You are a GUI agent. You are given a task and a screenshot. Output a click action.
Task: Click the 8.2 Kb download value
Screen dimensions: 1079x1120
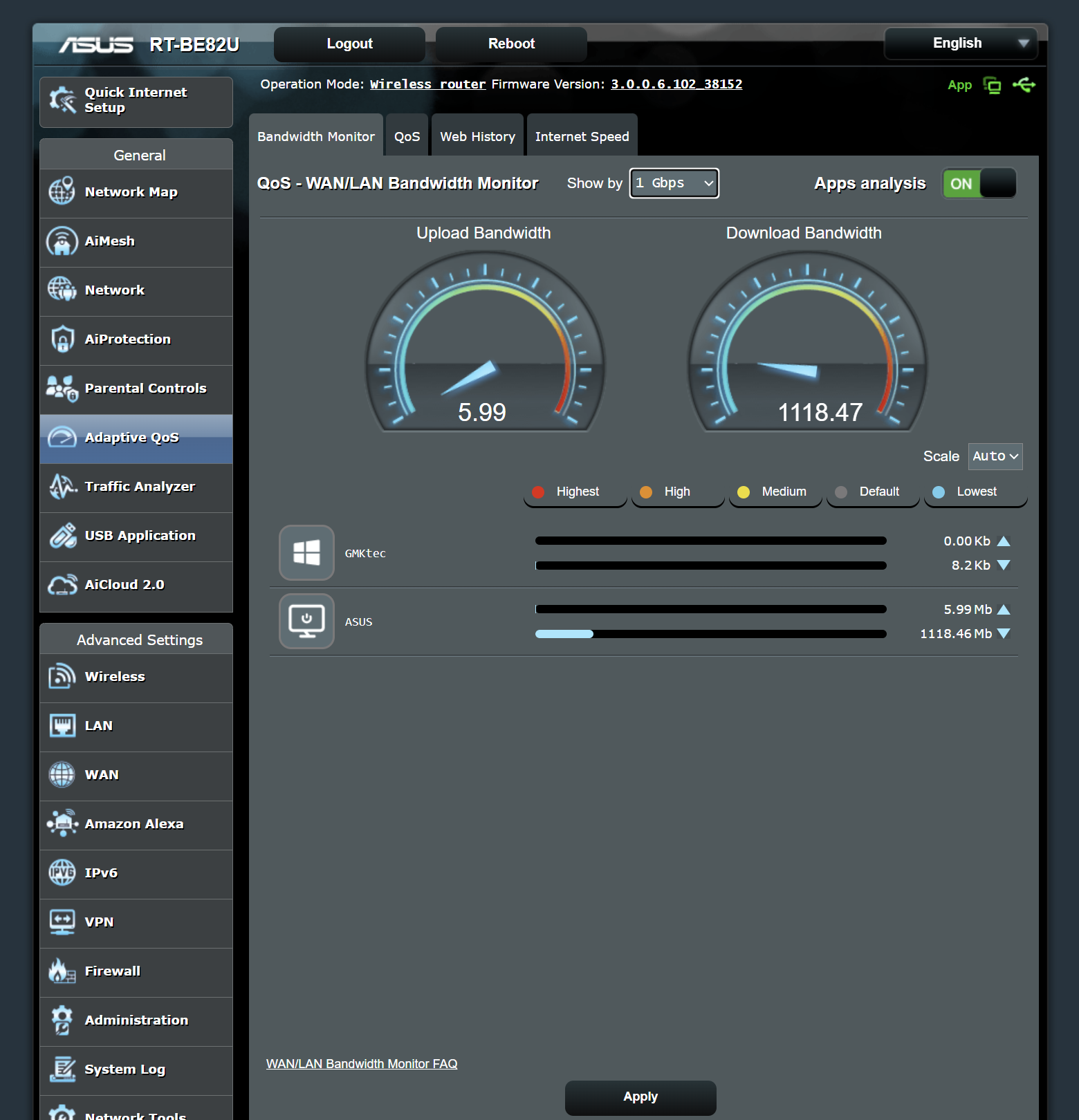[x=971, y=566]
